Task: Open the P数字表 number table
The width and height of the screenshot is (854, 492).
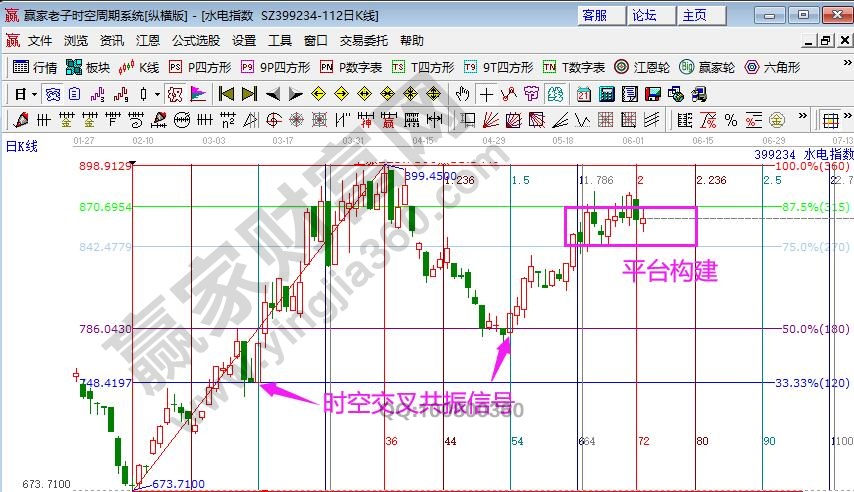Action: (x=351, y=67)
